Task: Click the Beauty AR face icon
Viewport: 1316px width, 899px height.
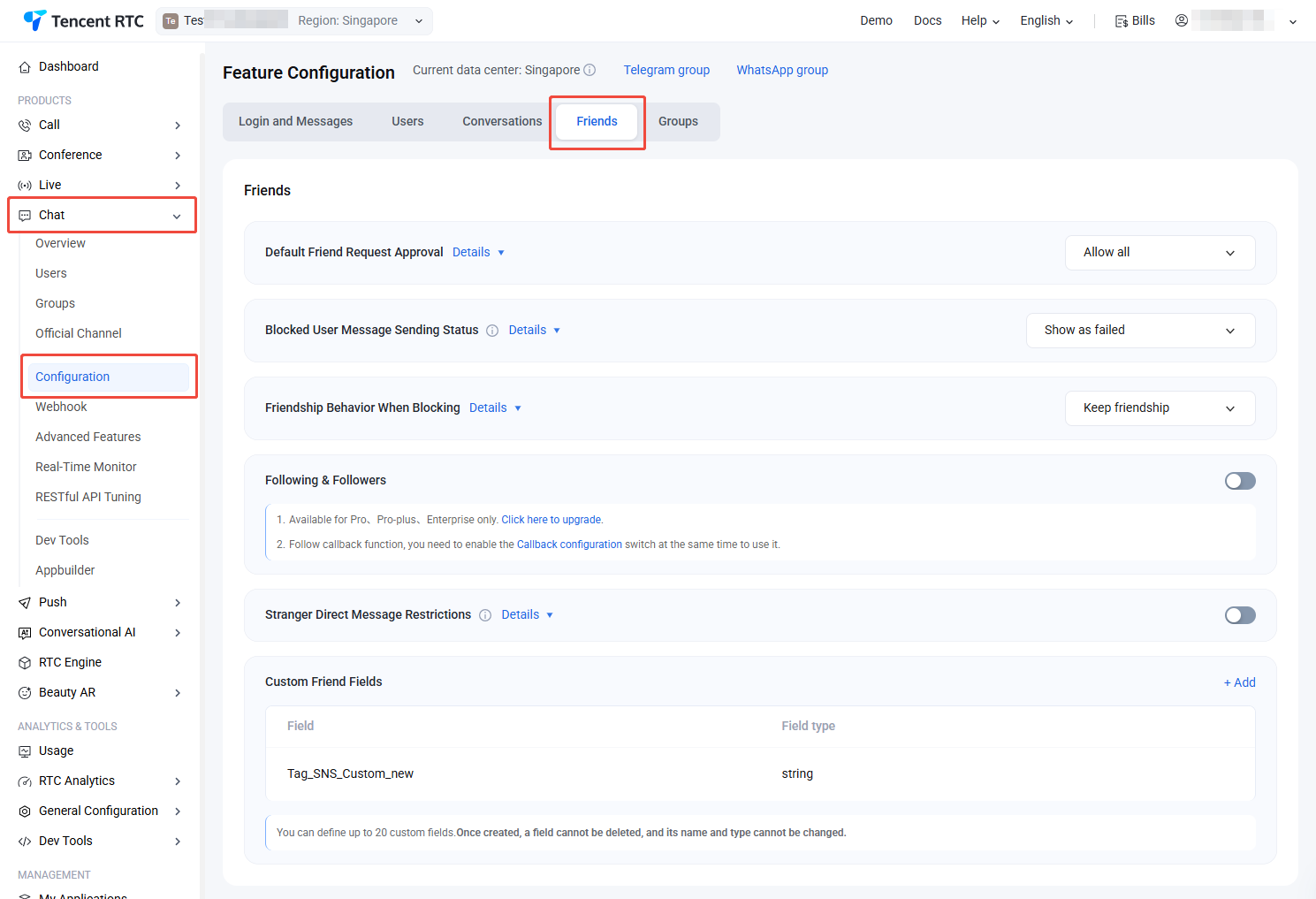Action: 25,693
